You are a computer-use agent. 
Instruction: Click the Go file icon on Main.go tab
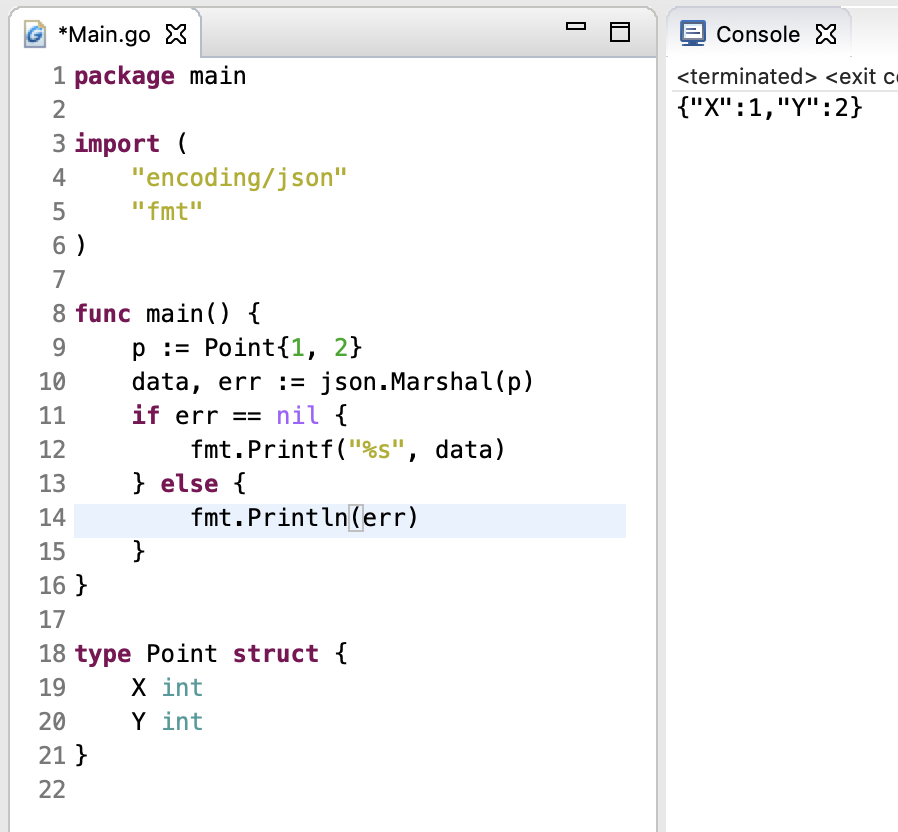[36, 35]
